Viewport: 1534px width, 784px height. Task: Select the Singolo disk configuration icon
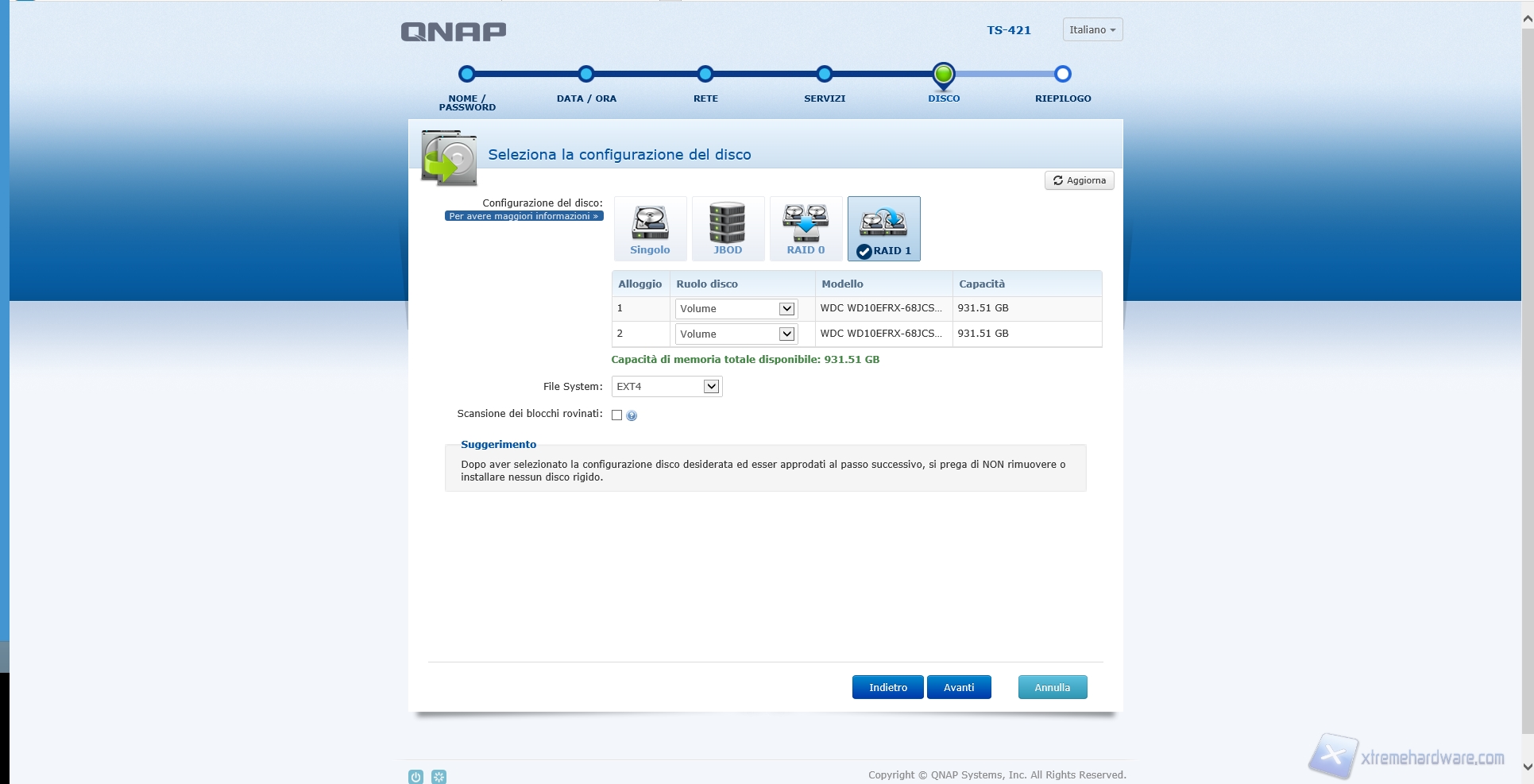point(650,229)
